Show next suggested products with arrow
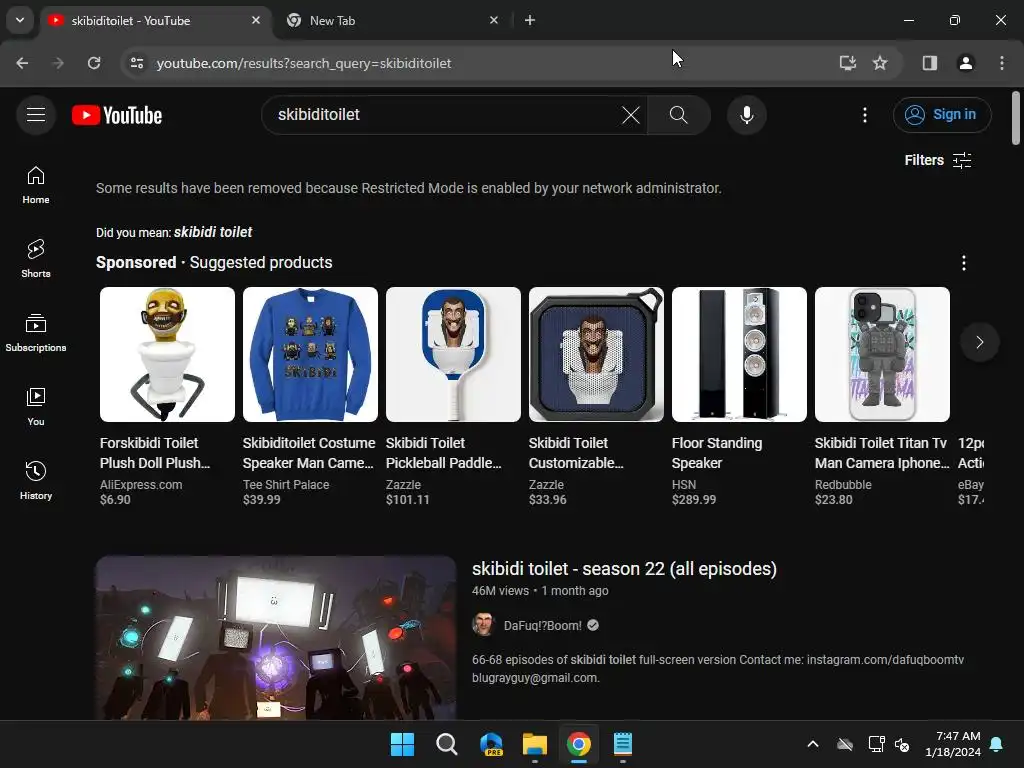This screenshot has width=1024, height=768. (x=980, y=342)
